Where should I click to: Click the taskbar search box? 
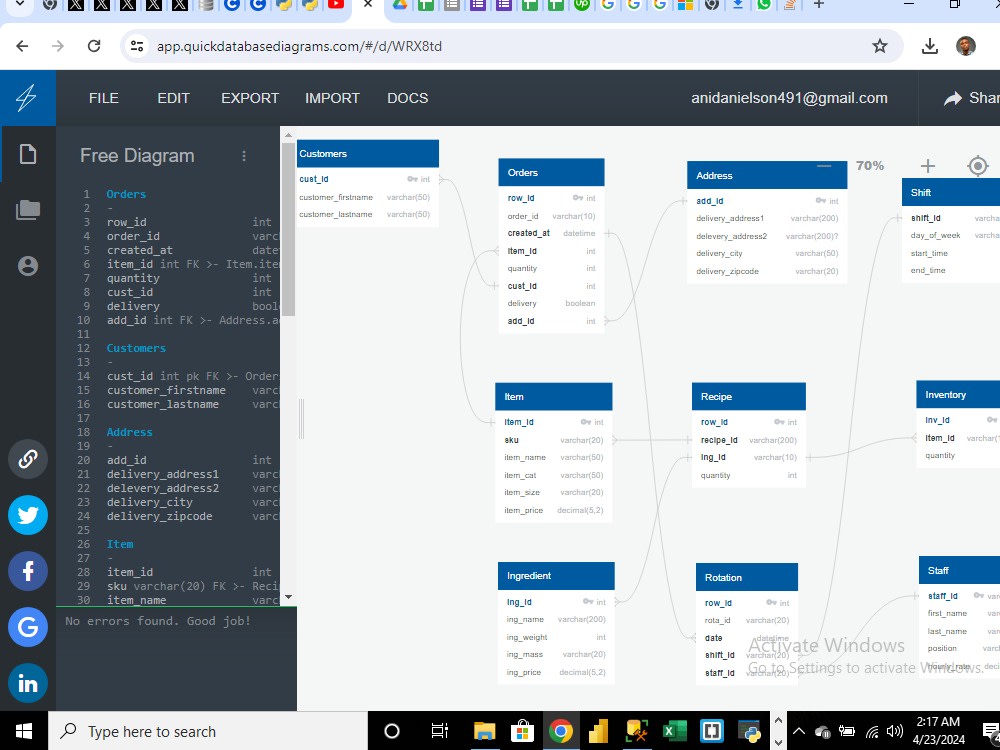208,731
